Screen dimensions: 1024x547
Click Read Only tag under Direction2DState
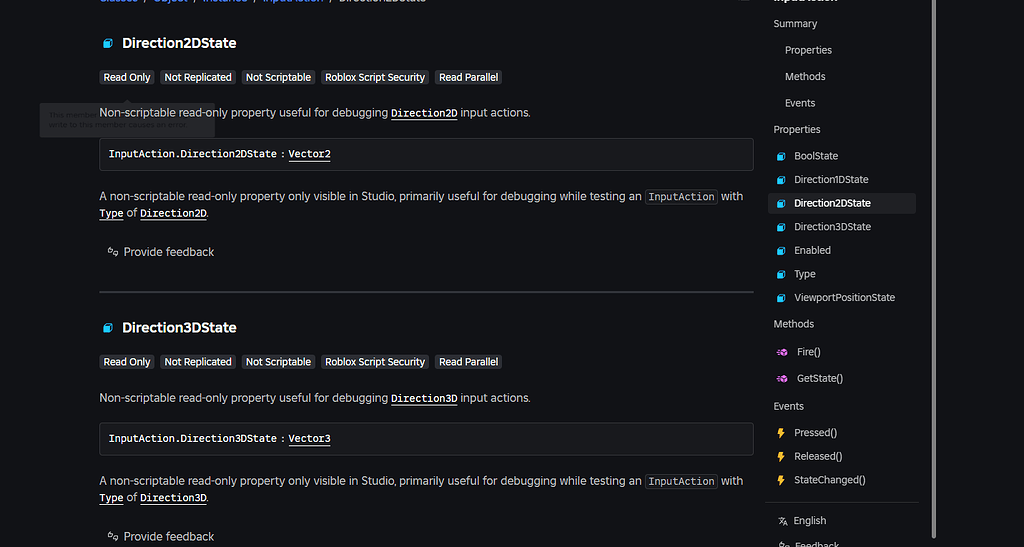coord(127,77)
